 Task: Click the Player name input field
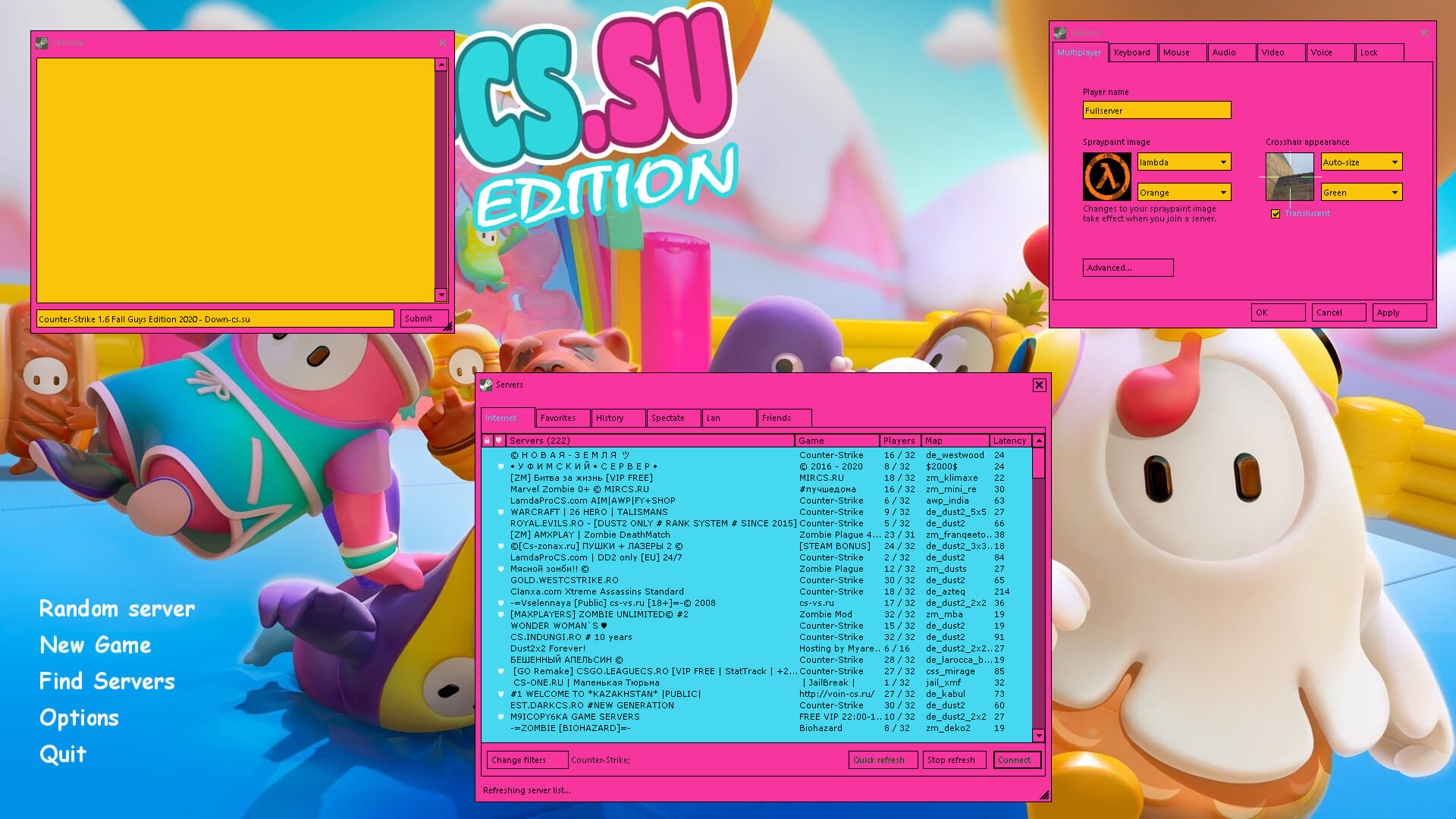click(1156, 111)
